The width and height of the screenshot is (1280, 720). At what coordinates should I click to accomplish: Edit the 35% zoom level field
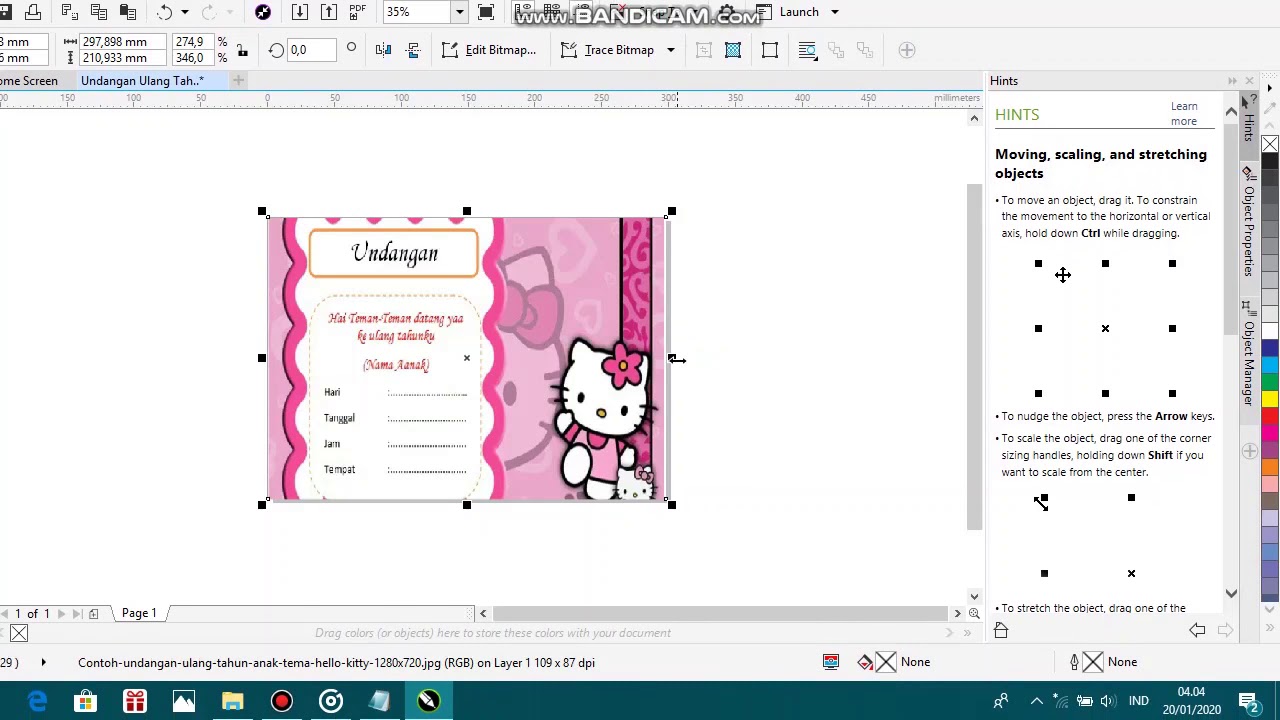click(415, 12)
